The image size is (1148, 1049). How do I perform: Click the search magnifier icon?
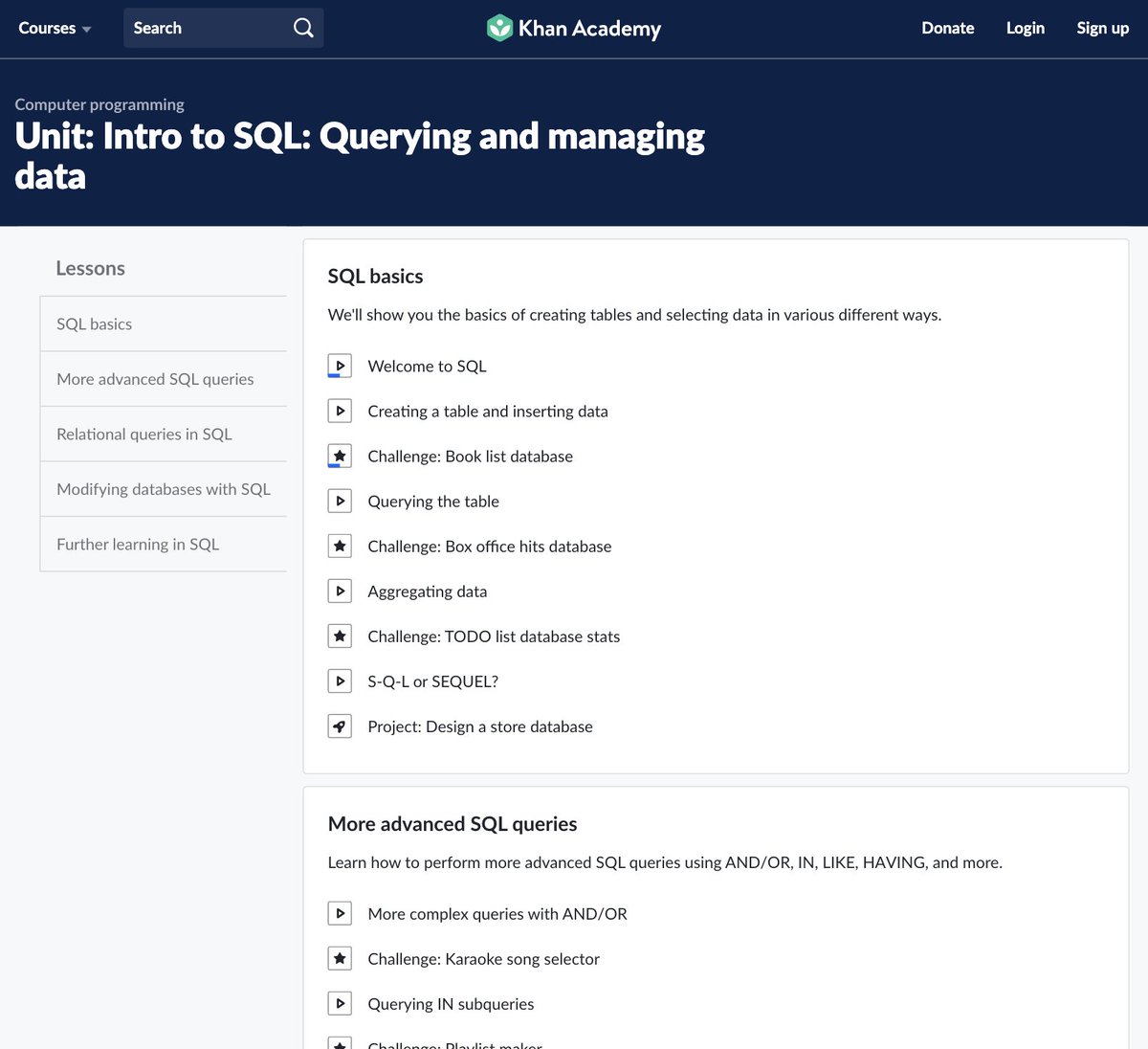tap(303, 28)
